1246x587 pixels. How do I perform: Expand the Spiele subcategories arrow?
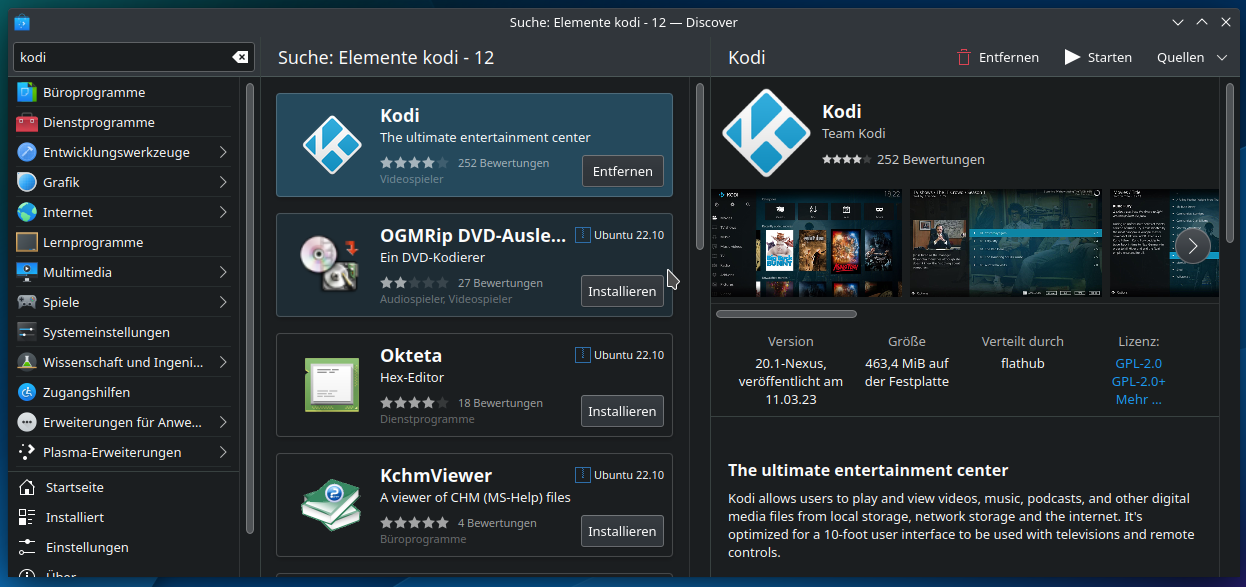[222, 302]
